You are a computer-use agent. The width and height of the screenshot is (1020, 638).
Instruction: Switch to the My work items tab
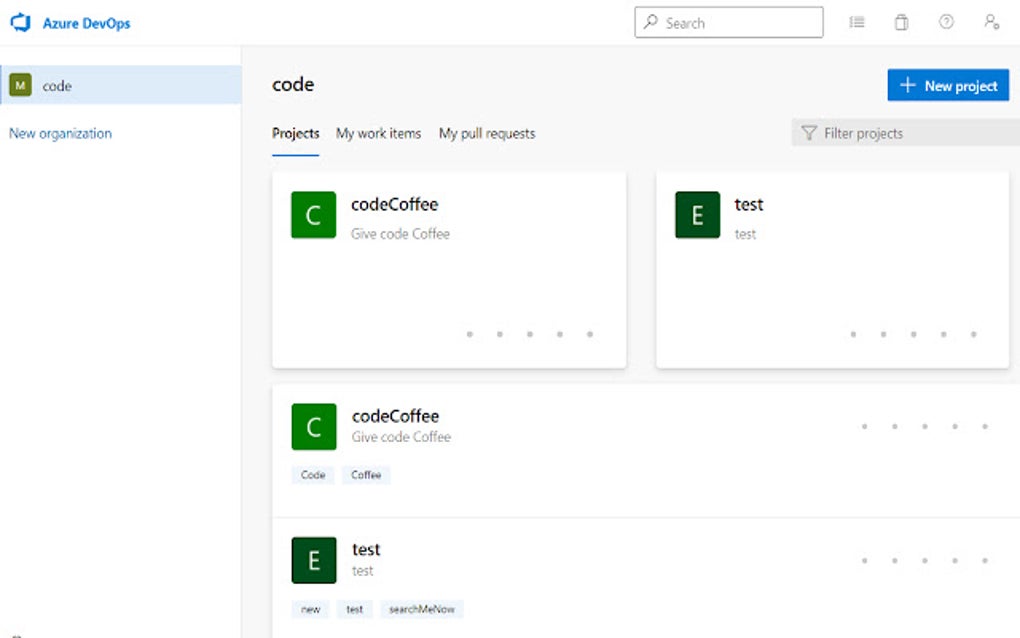[x=378, y=133]
